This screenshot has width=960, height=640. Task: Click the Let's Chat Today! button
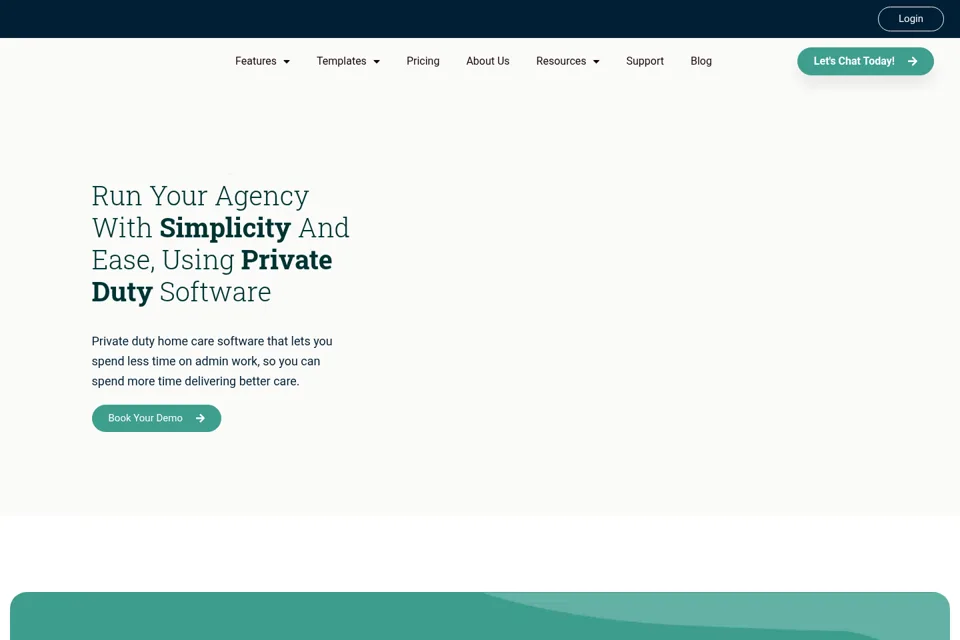[x=865, y=61]
